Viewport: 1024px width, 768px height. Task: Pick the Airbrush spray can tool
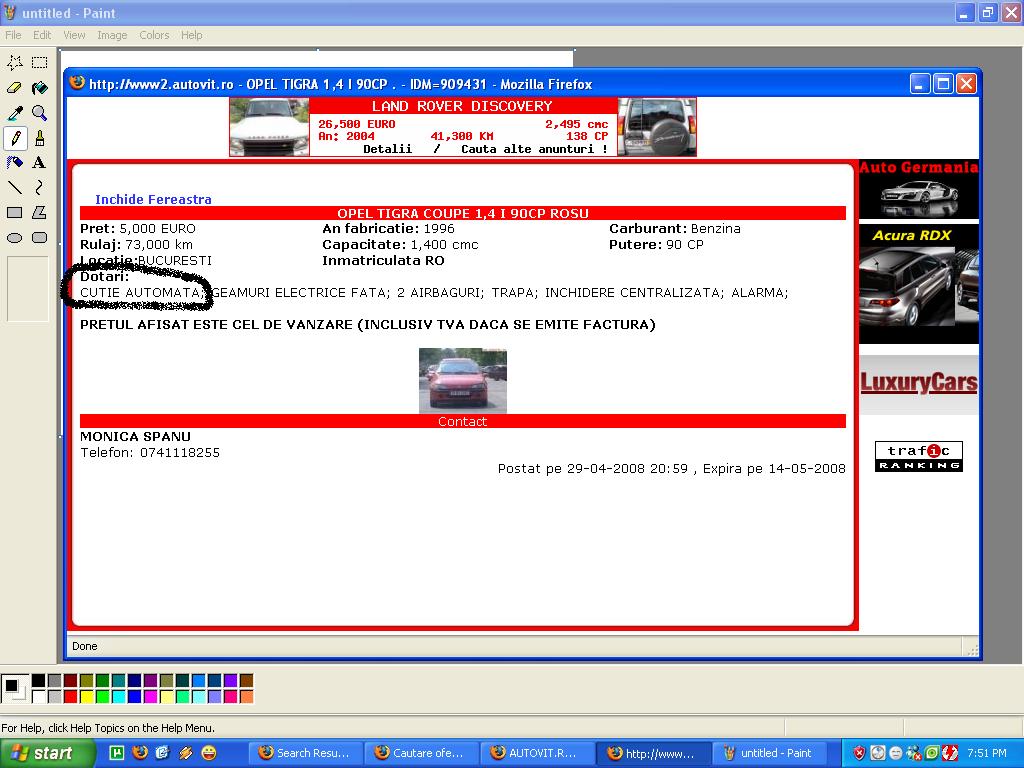[14, 163]
